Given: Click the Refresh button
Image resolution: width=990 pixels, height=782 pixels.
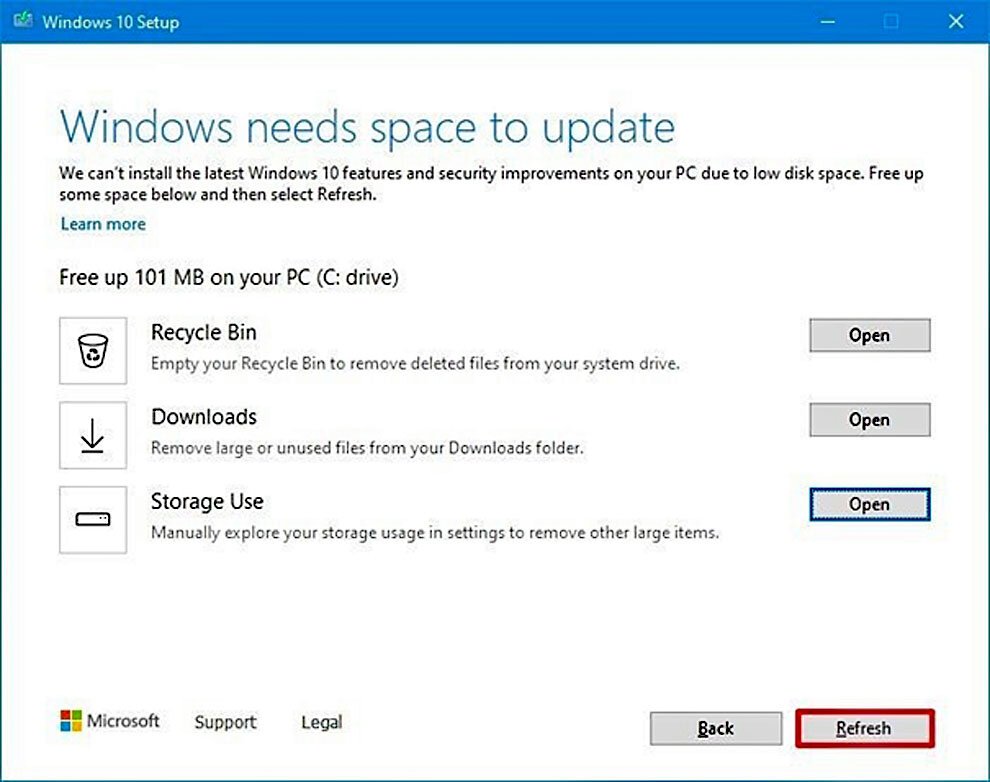Looking at the screenshot, I should click(x=864, y=728).
